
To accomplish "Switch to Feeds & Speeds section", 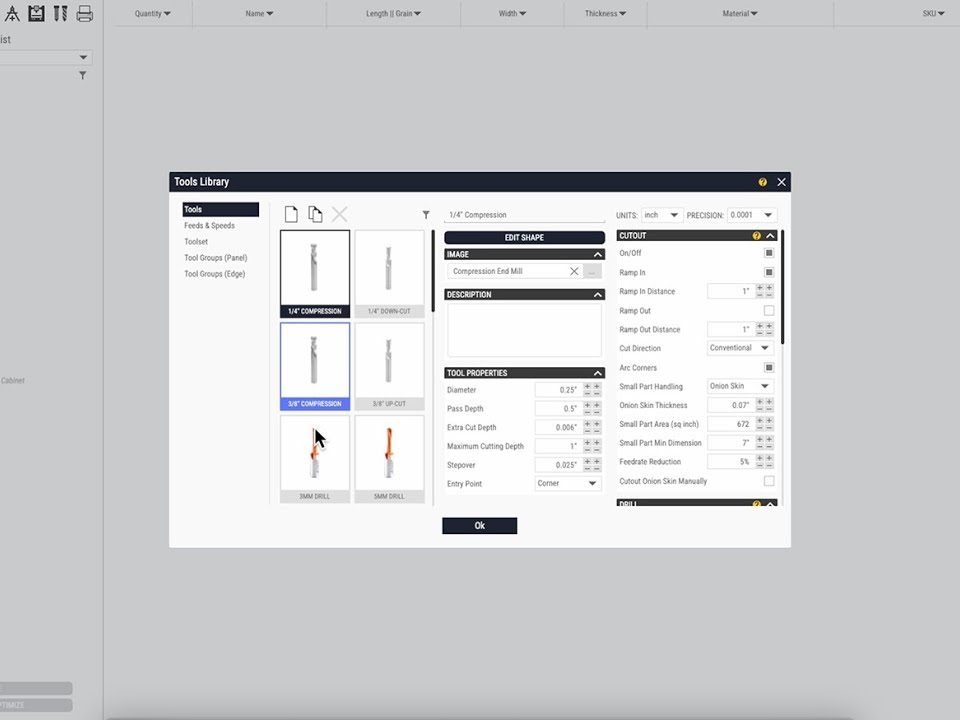I will tap(209, 226).
